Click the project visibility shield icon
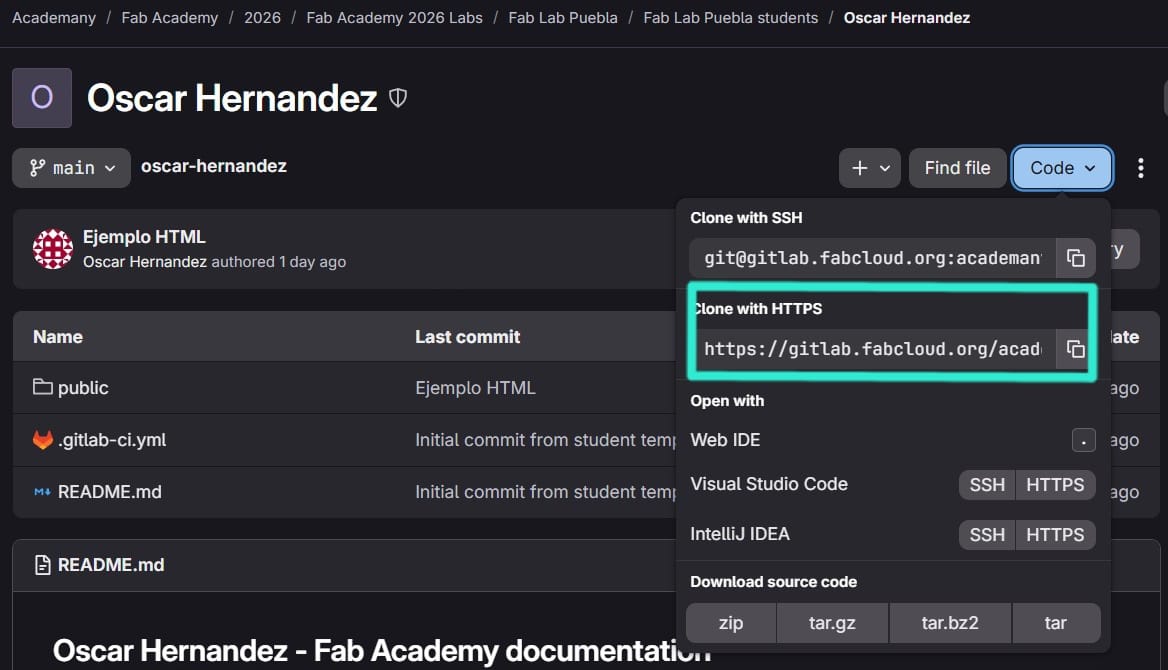1168x670 pixels. pos(398,98)
